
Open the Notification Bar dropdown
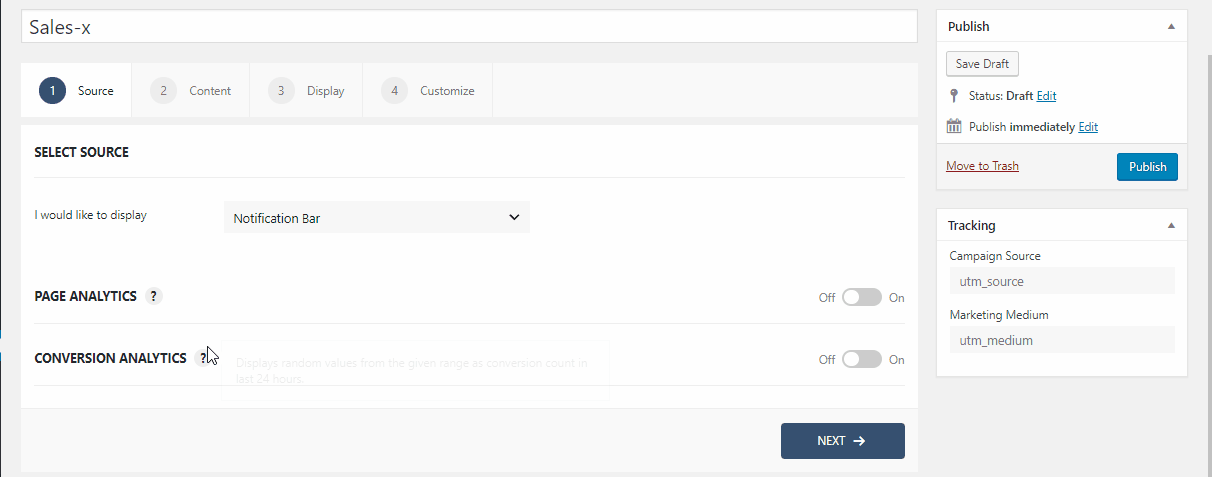click(377, 217)
